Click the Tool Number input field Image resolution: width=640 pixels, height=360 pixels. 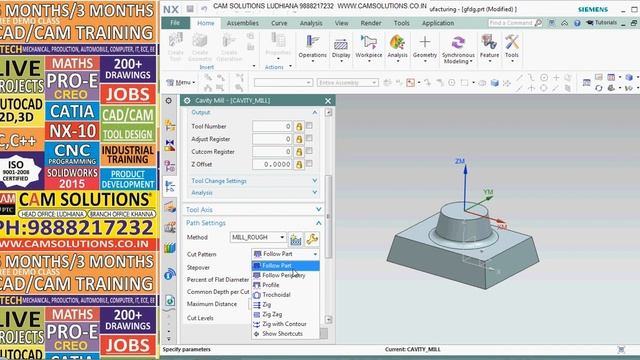coord(272,127)
